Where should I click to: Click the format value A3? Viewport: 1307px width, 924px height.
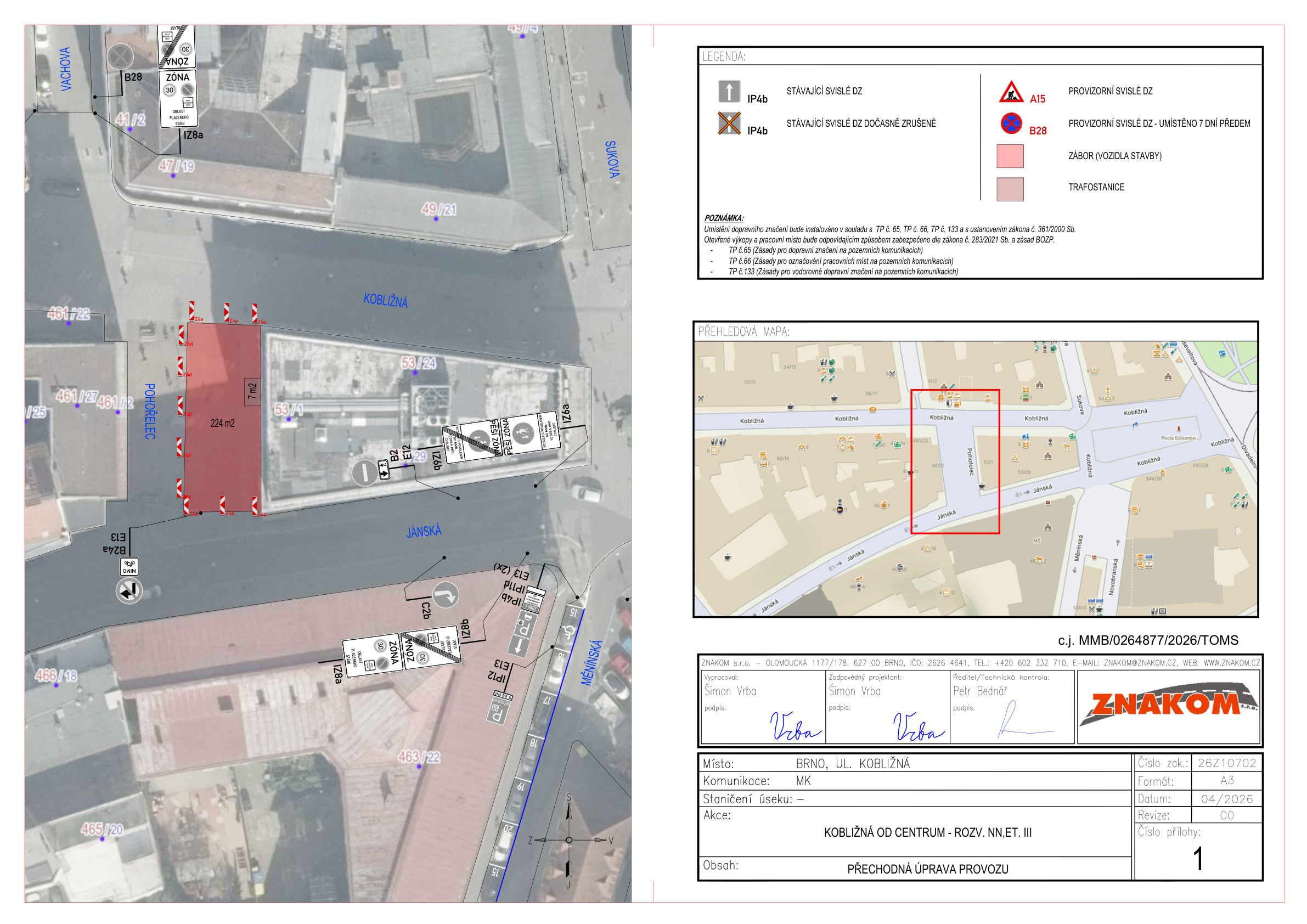pos(1227,781)
